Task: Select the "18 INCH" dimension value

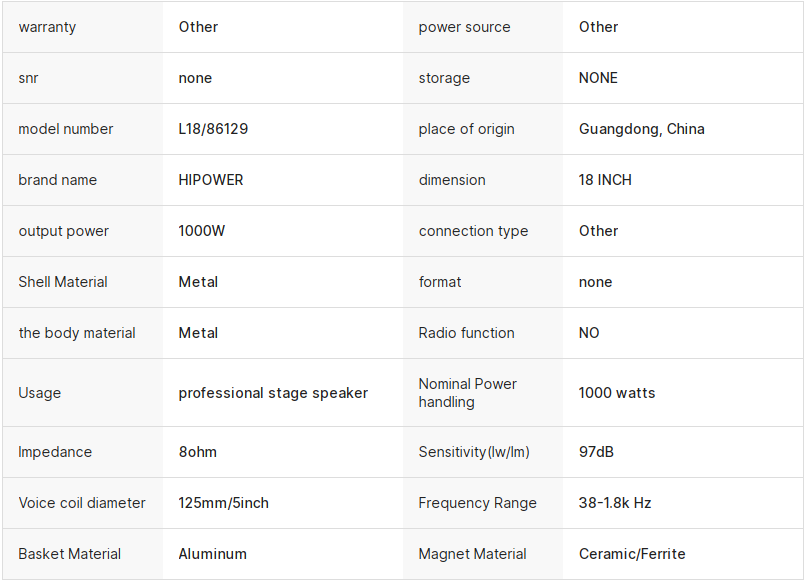Action: click(605, 180)
